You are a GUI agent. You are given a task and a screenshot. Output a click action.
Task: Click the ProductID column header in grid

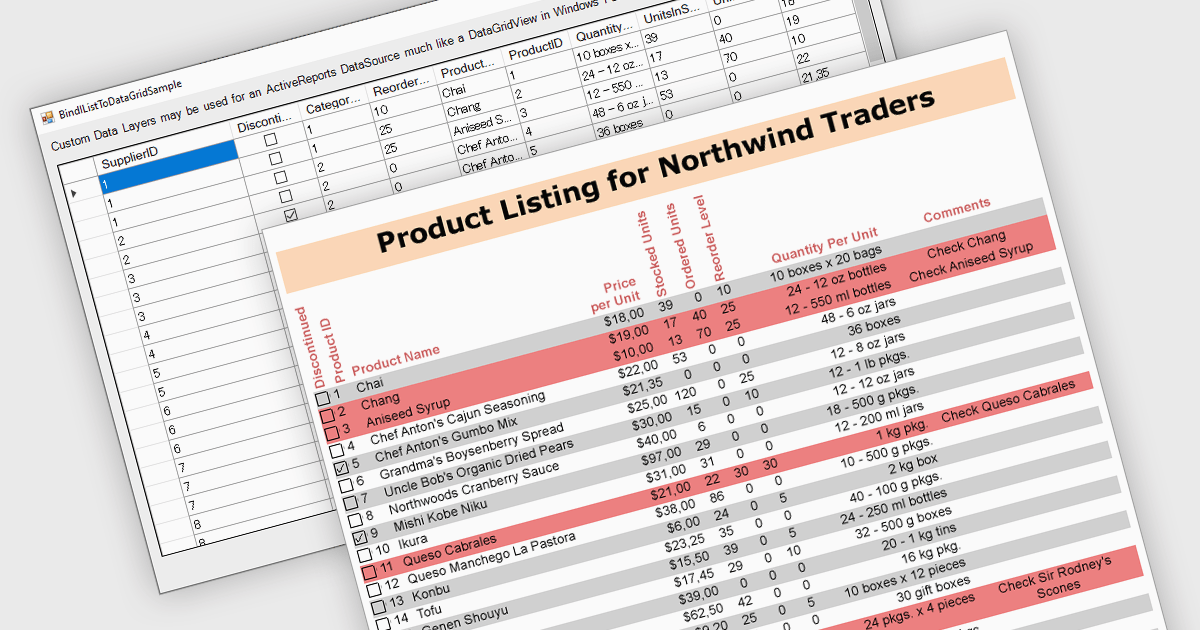tap(537, 49)
